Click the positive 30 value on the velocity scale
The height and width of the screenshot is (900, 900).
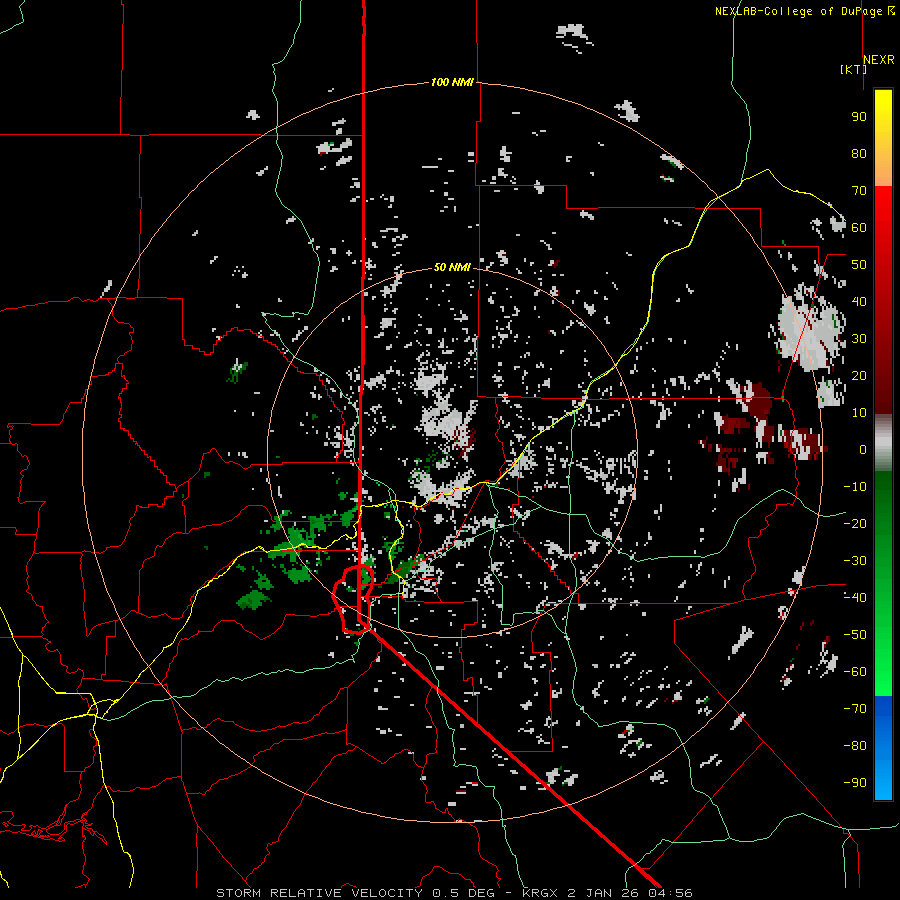pyautogui.click(x=859, y=339)
